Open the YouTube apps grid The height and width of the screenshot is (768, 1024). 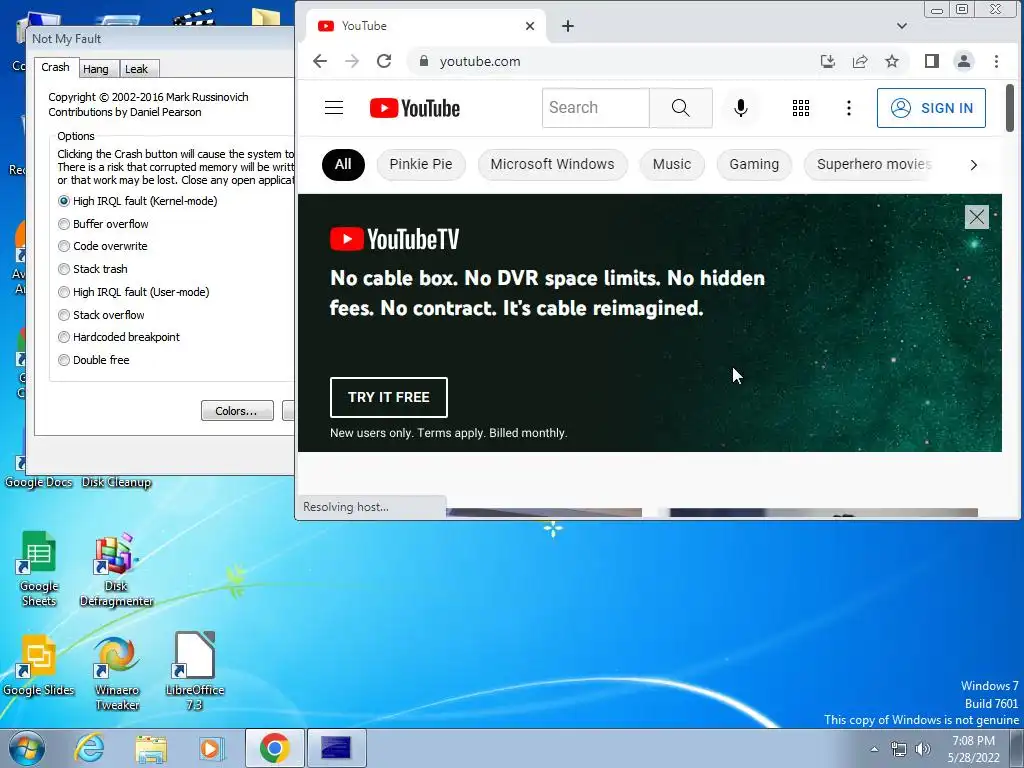tap(801, 108)
